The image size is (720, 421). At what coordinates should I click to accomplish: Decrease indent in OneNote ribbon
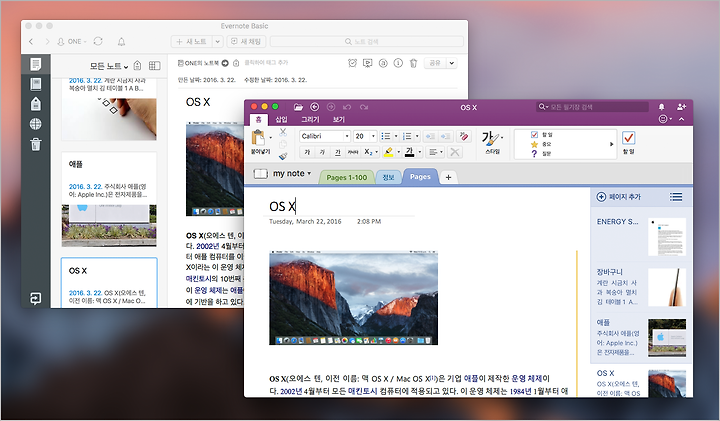click(430, 136)
